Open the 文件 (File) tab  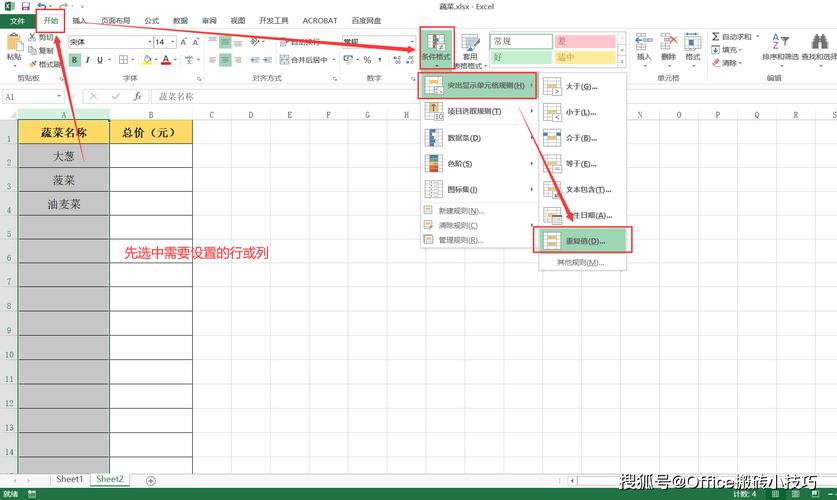click(x=17, y=21)
